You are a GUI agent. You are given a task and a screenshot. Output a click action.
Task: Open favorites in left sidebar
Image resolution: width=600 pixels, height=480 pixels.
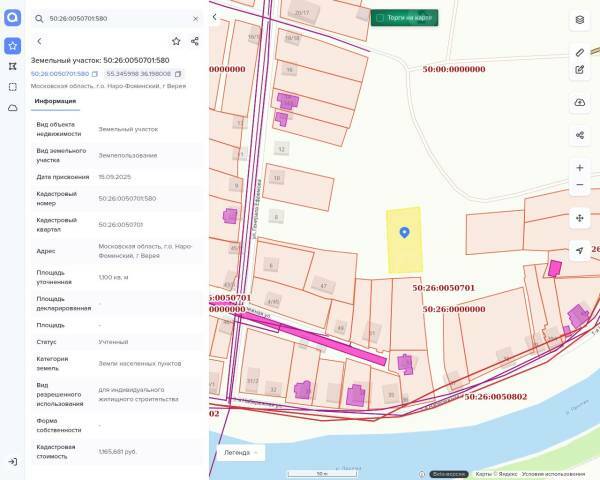12,45
